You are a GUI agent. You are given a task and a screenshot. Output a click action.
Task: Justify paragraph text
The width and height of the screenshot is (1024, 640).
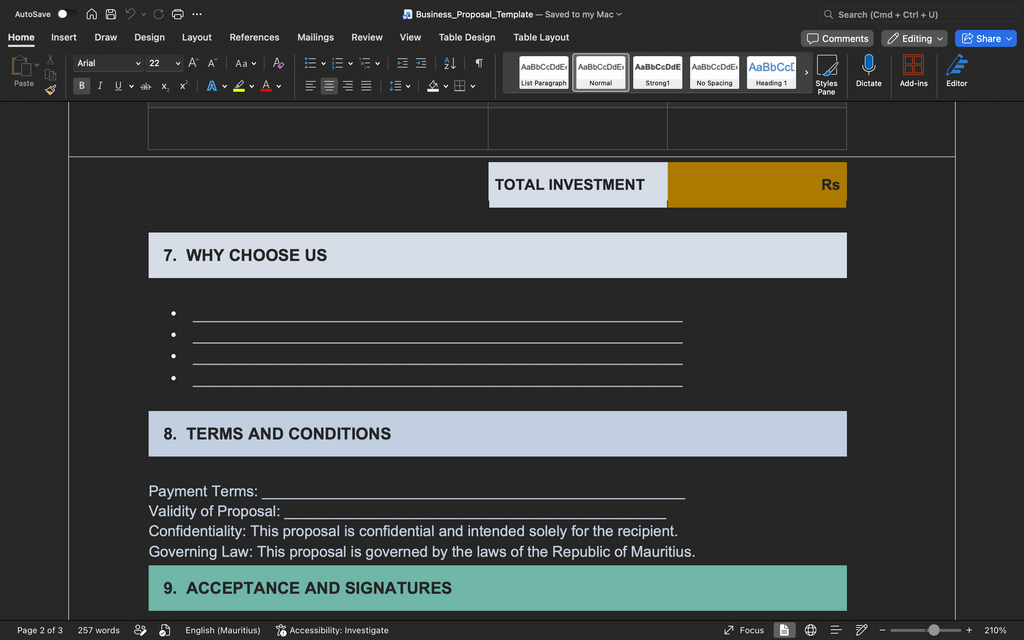(366, 86)
